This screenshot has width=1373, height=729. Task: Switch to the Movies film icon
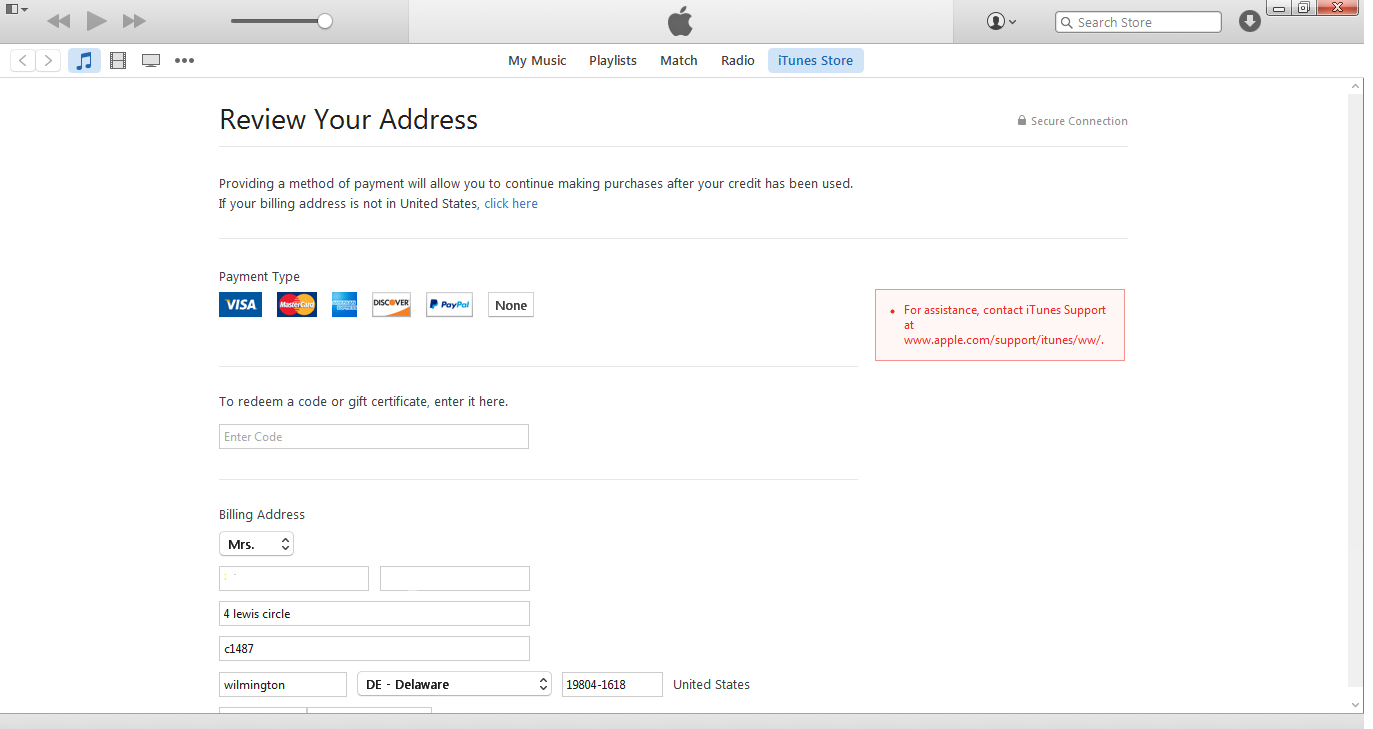[x=118, y=61]
